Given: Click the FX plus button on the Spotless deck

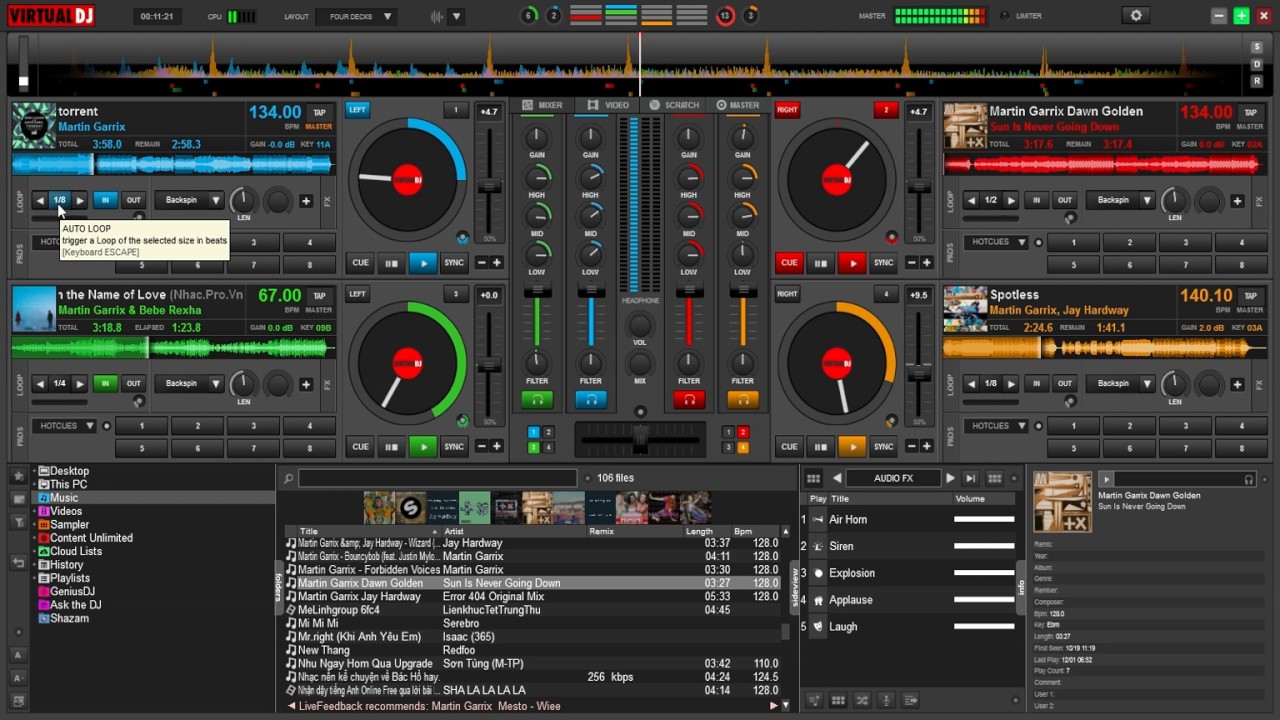Looking at the screenshot, I should coord(1237,384).
